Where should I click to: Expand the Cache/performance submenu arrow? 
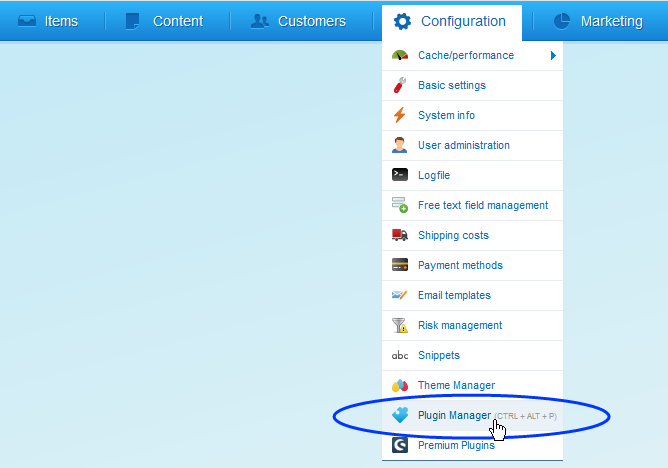click(553, 55)
